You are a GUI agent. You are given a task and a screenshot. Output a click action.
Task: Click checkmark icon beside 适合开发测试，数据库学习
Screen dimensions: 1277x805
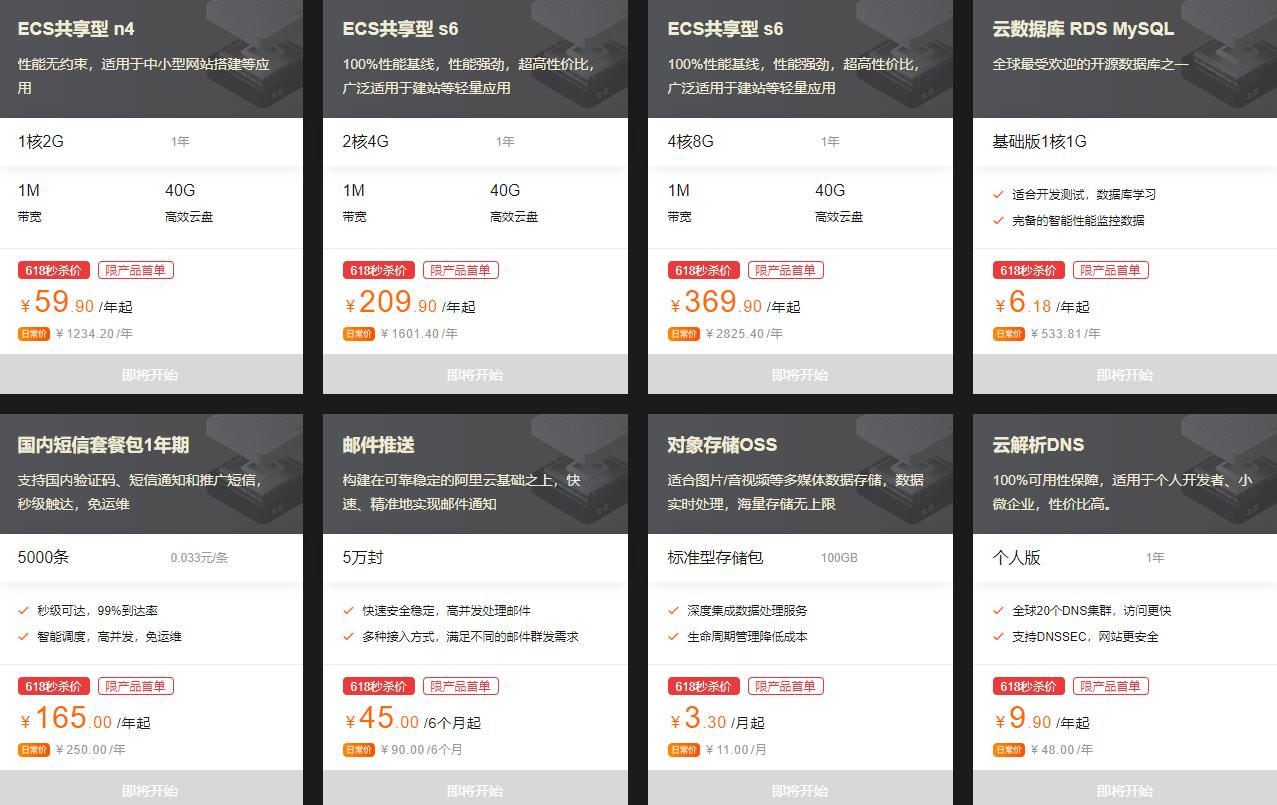click(x=998, y=194)
